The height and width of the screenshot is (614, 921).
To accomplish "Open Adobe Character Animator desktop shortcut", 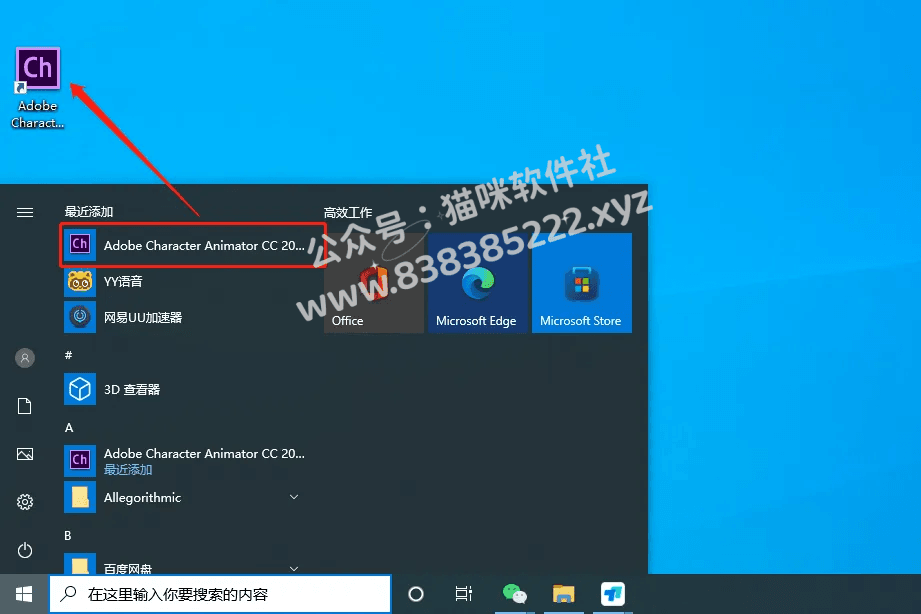I will coord(38,88).
